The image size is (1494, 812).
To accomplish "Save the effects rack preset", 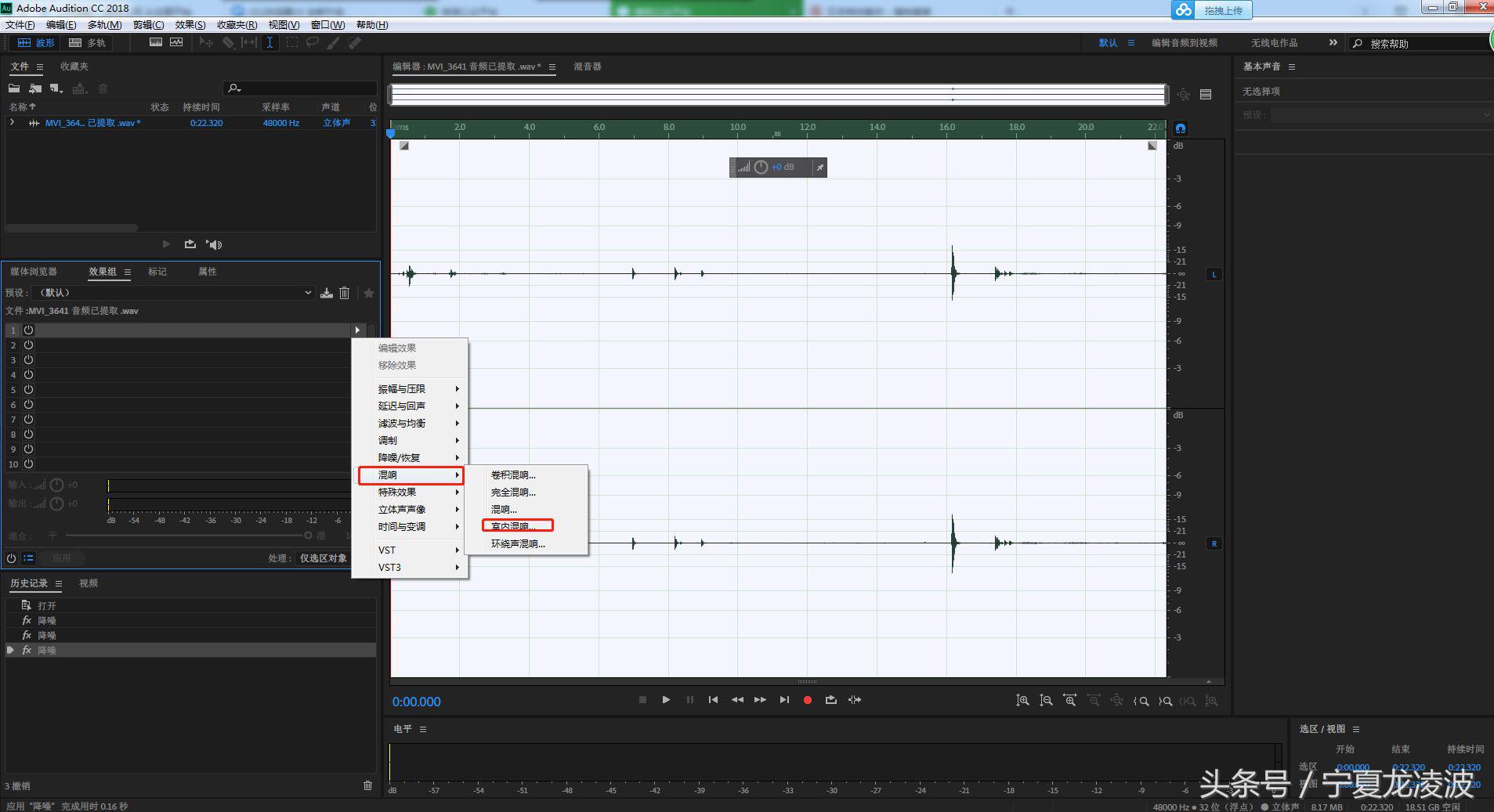I will pyautogui.click(x=327, y=293).
